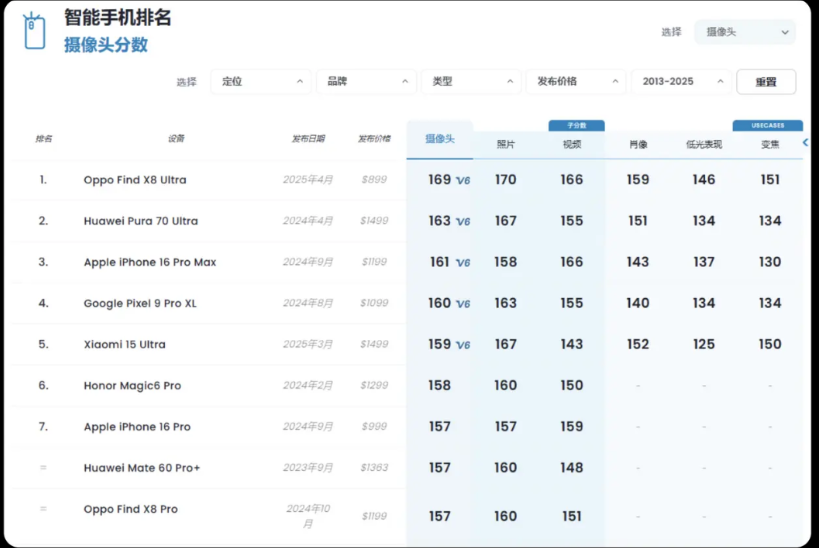Open the Huawei Mate 60 Pro+ link
This screenshot has width=819, height=548.
click(x=142, y=468)
